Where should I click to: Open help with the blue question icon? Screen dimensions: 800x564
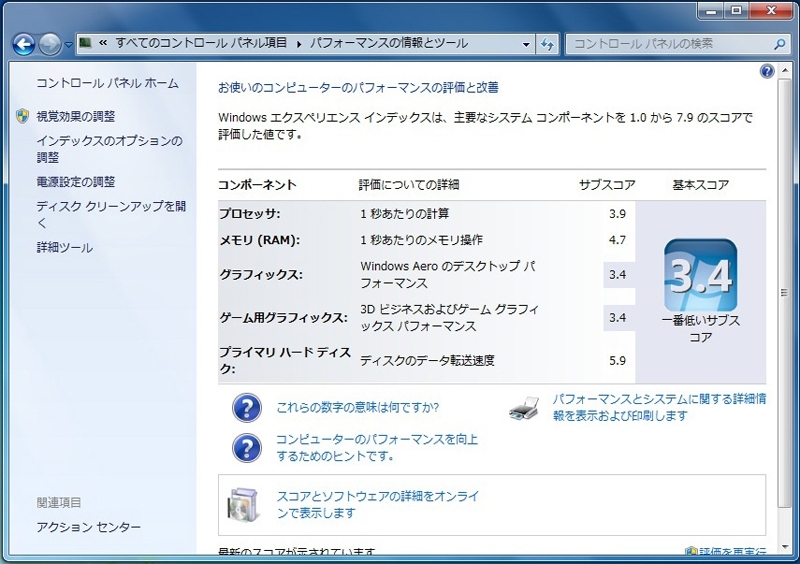tap(767, 71)
